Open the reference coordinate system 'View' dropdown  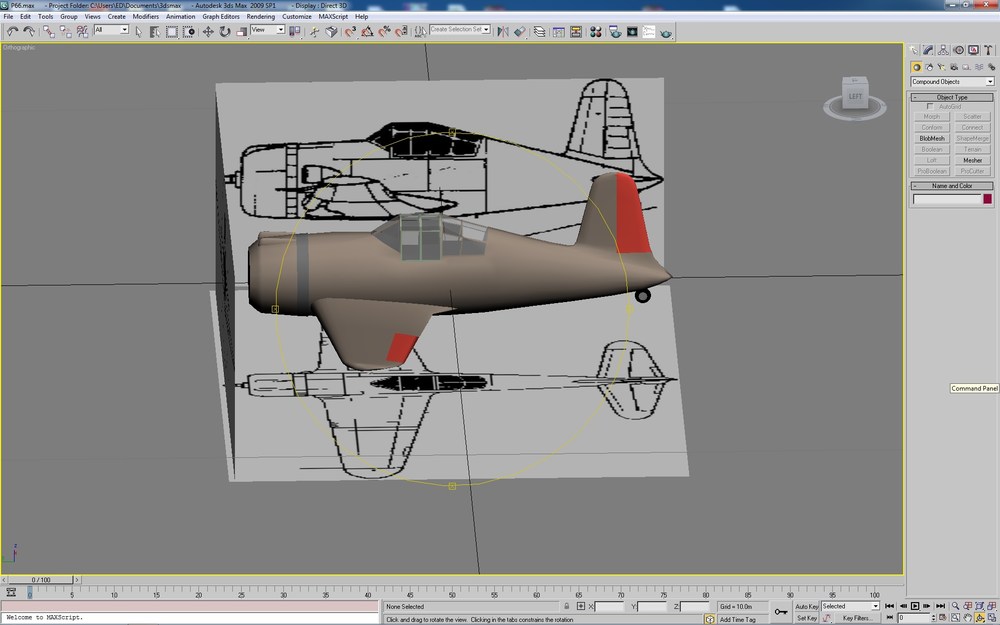268,29
